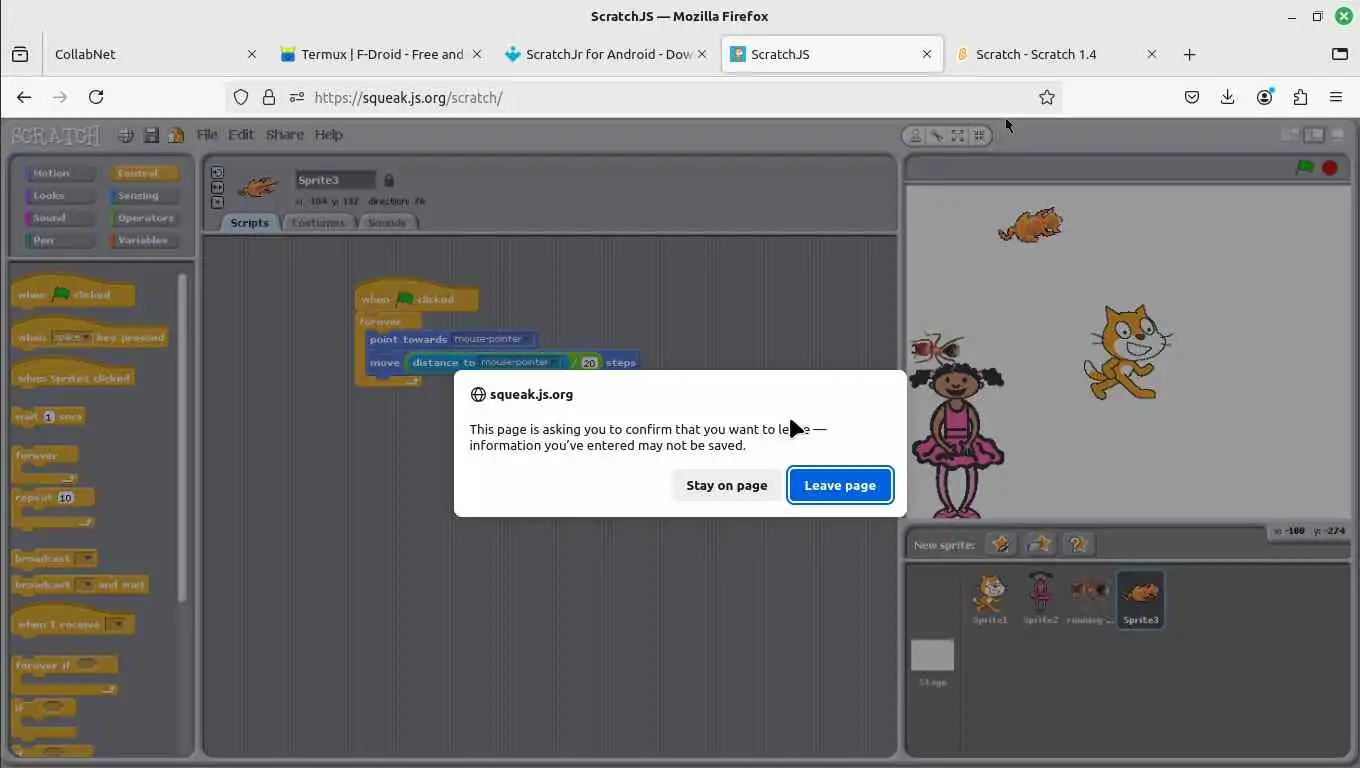The width and height of the screenshot is (1360, 768).
Task: Bookmark this page with star icon
Action: pos(1046,97)
